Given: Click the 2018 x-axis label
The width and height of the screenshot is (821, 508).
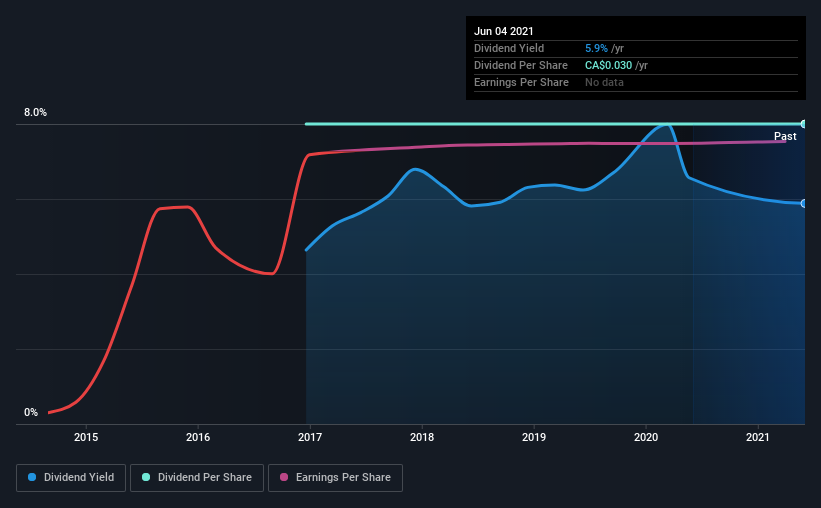Looking at the screenshot, I should tap(422, 437).
